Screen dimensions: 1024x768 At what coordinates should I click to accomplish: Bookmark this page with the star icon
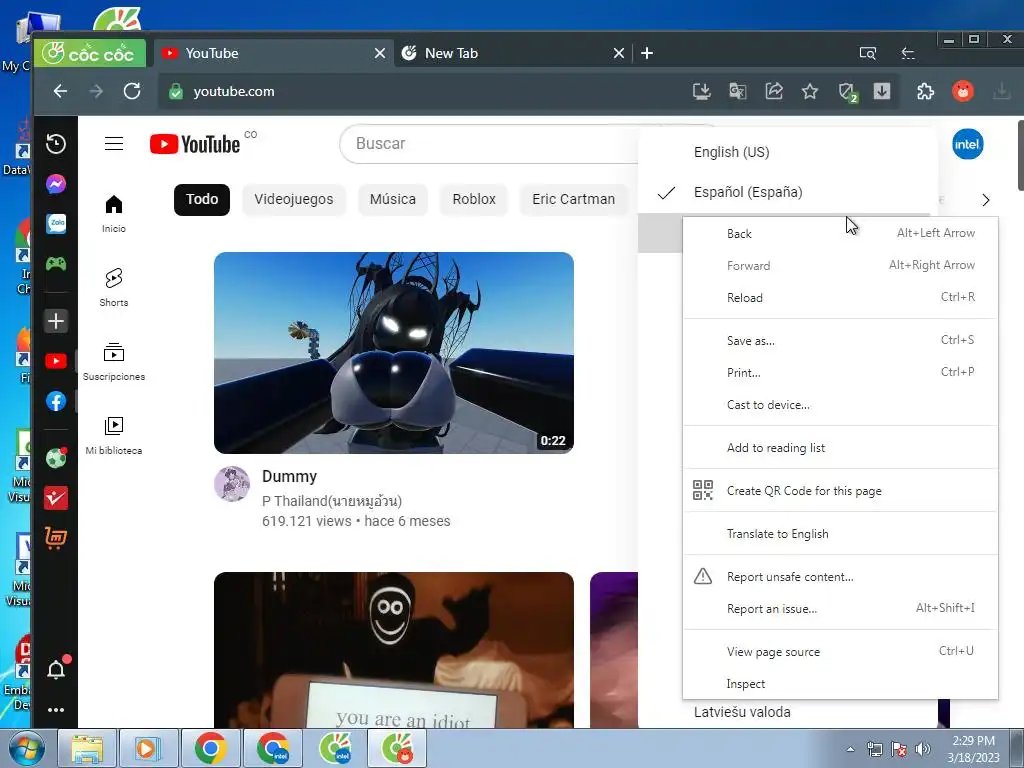point(810,91)
